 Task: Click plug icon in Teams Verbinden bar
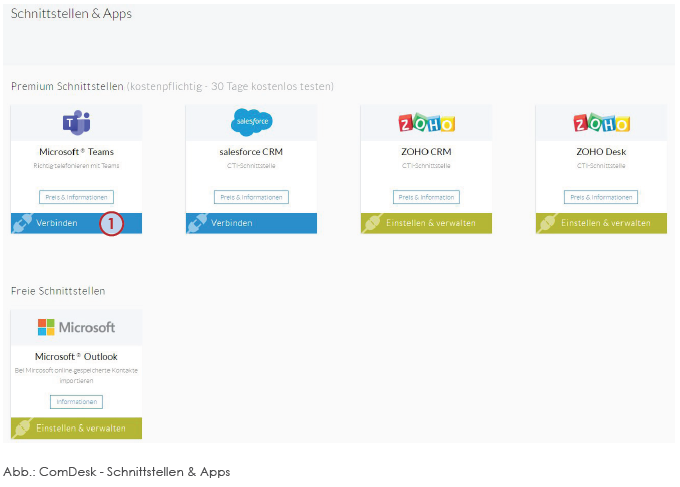point(22,223)
